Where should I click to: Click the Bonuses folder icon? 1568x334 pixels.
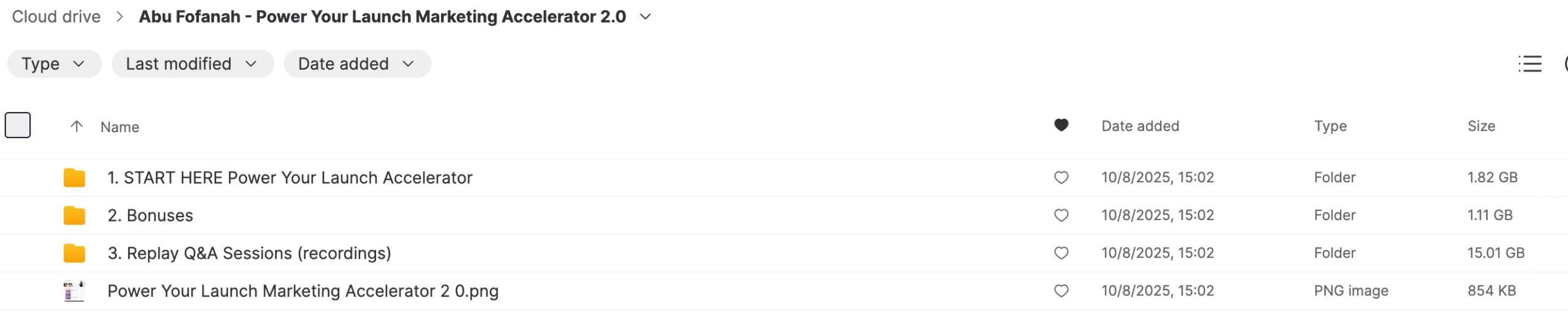74,215
